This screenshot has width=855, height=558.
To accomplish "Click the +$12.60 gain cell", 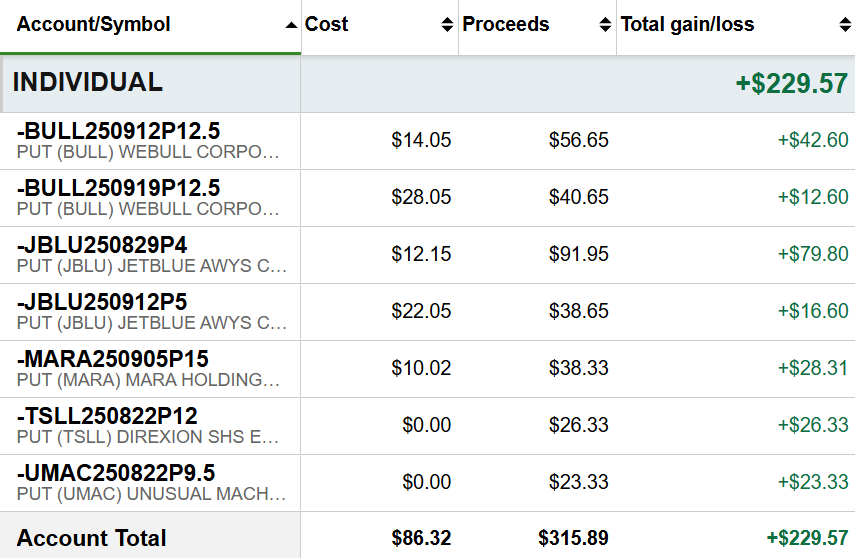I will click(x=813, y=197).
